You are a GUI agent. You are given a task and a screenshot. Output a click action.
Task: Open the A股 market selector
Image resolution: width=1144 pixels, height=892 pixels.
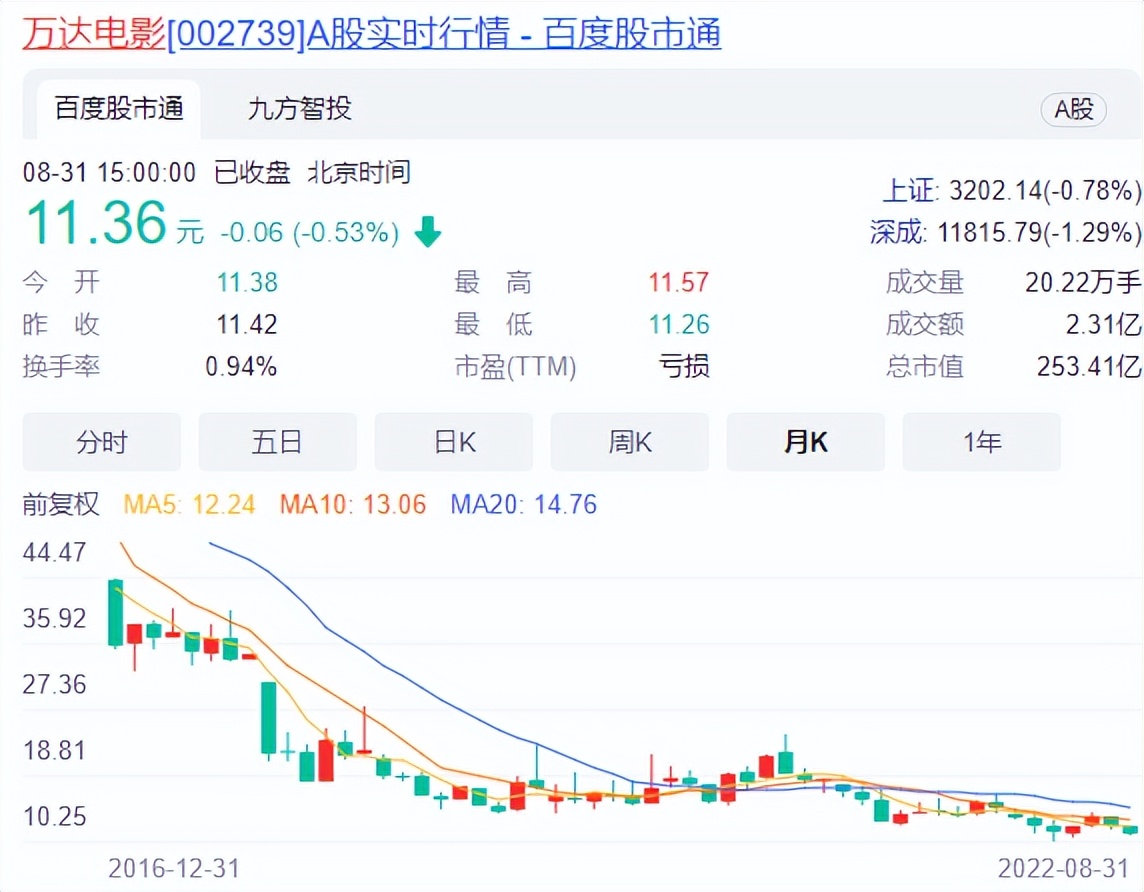[x=1073, y=111]
